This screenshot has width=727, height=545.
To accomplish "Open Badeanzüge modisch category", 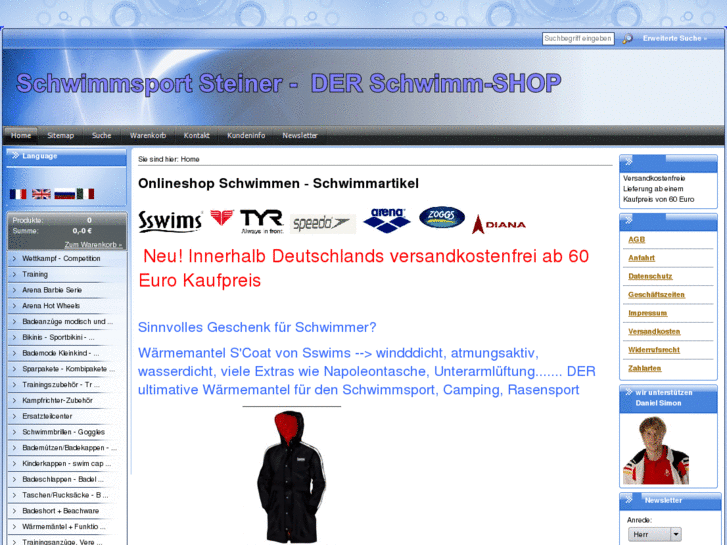I will point(67,321).
